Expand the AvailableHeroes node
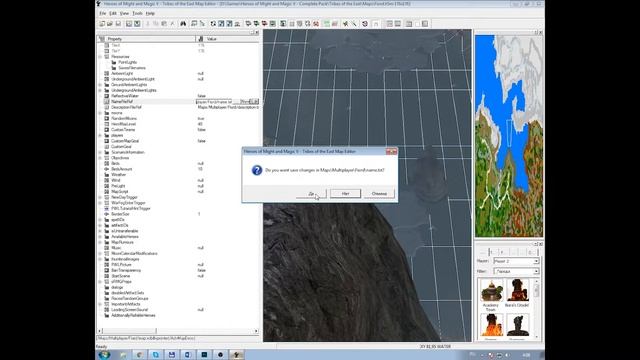 [x=100, y=237]
